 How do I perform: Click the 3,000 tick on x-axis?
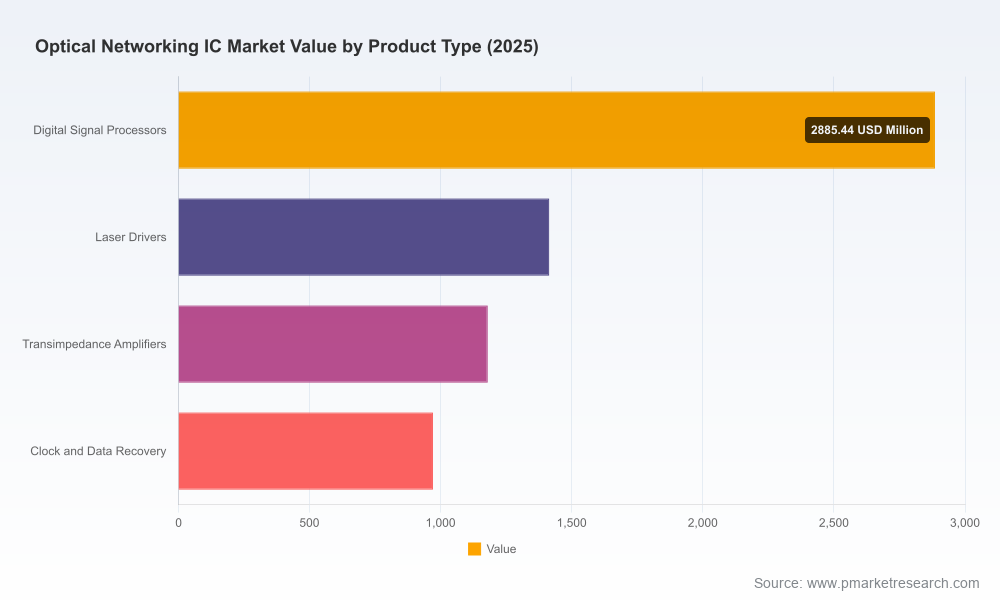965,523
